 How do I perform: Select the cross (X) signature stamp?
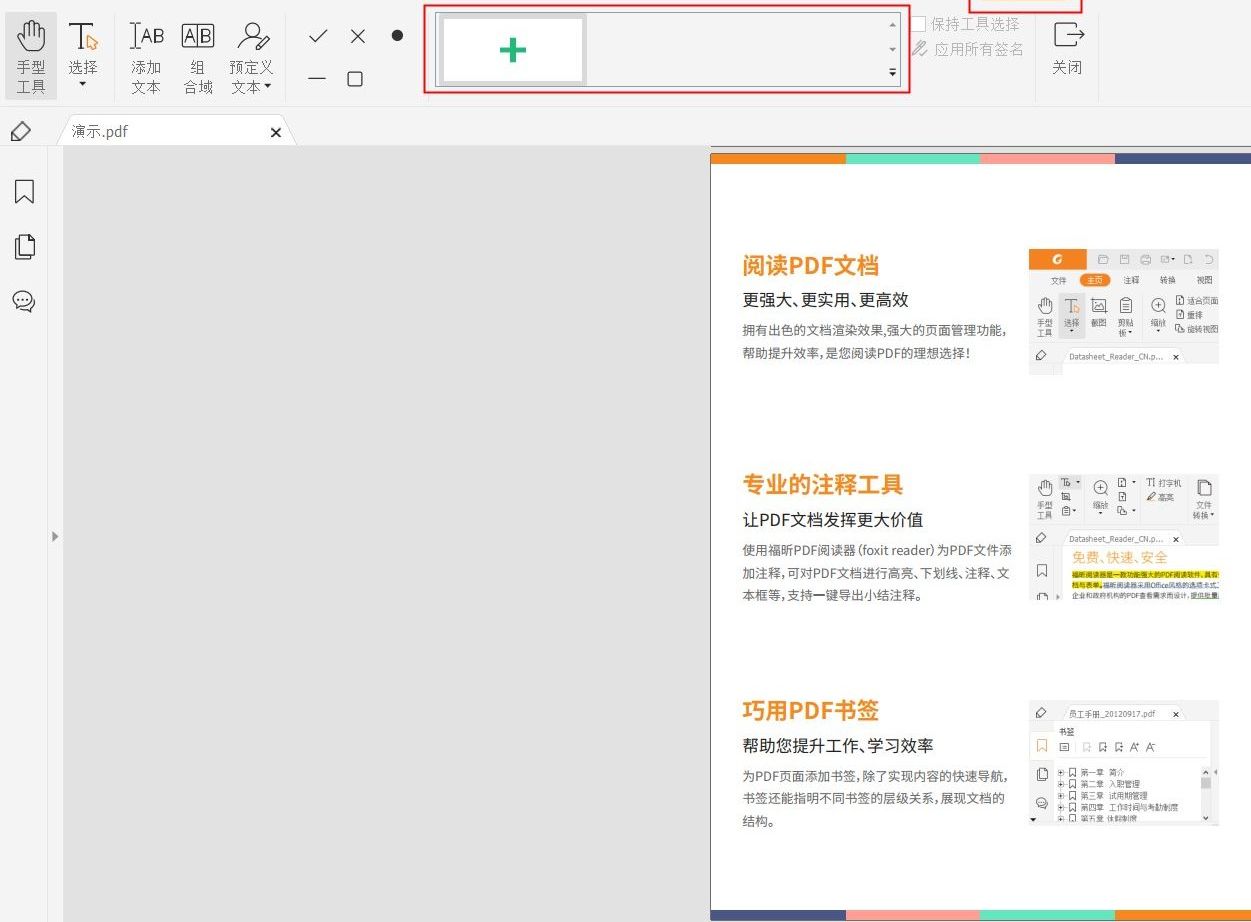click(357, 36)
